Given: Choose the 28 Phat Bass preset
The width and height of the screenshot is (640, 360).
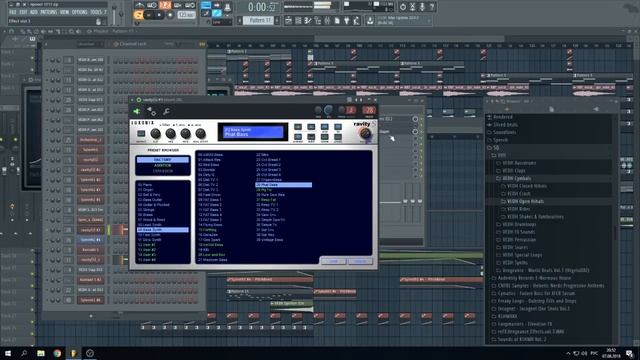Looking at the screenshot, I should tap(284, 185).
